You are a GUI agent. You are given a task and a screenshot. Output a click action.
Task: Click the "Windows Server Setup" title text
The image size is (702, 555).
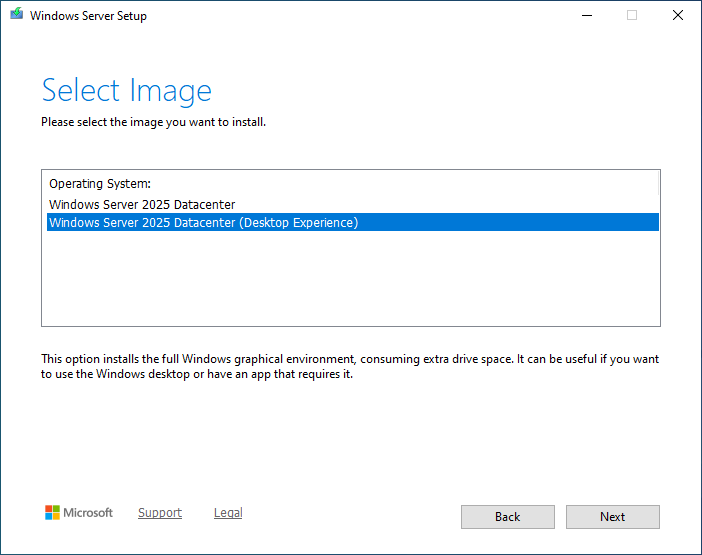point(88,16)
